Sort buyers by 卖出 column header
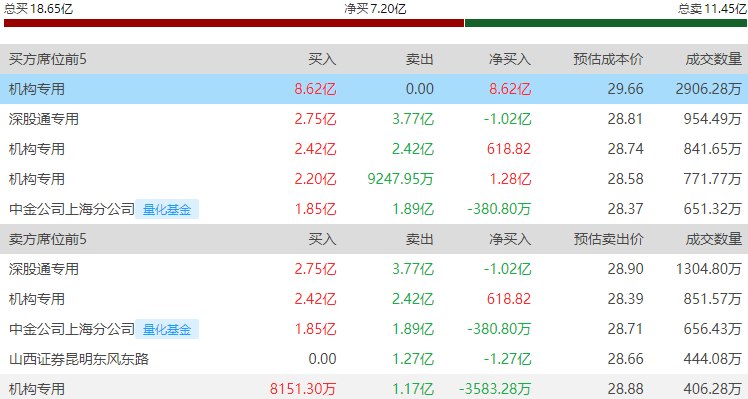The width and height of the screenshot is (748, 399). pos(420,59)
